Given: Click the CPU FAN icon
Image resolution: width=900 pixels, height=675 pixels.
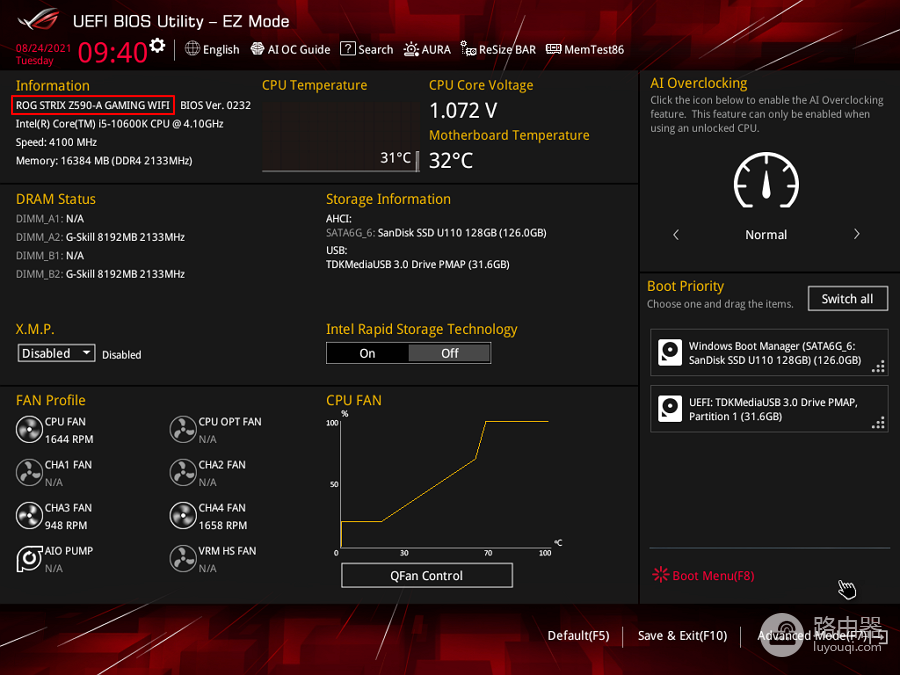Looking at the screenshot, I should [29, 429].
